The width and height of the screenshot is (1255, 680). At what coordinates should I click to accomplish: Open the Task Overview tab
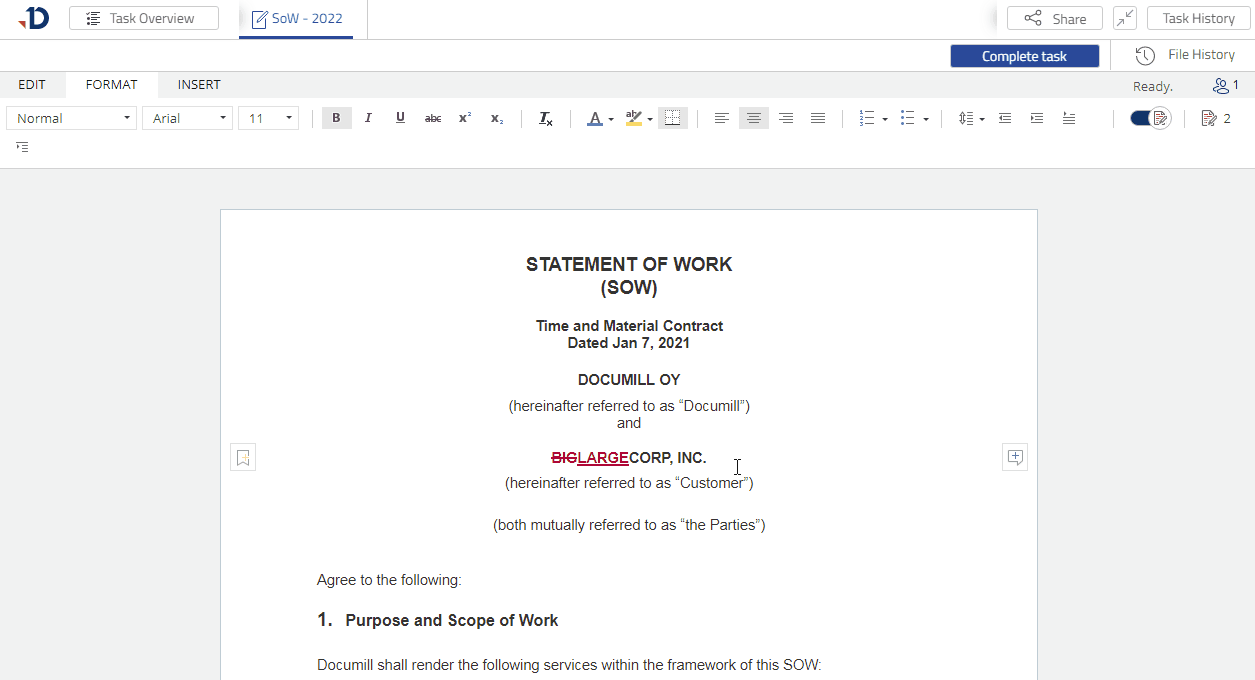coord(144,17)
